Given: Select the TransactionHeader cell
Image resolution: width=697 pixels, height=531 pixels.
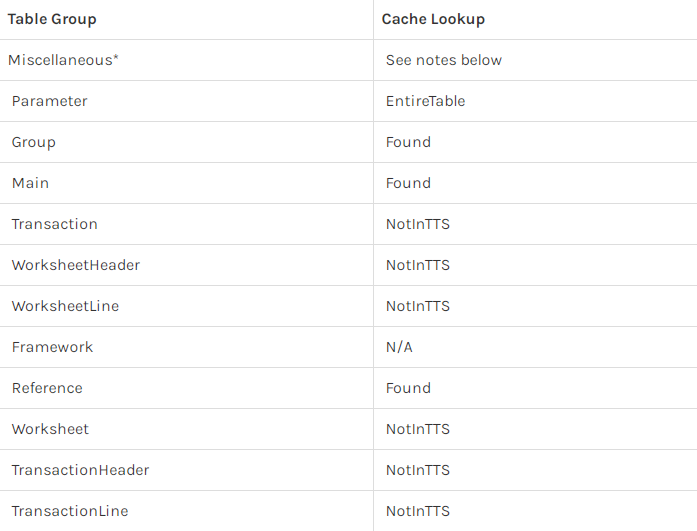Looking at the screenshot, I should pyautogui.click(x=81, y=470).
